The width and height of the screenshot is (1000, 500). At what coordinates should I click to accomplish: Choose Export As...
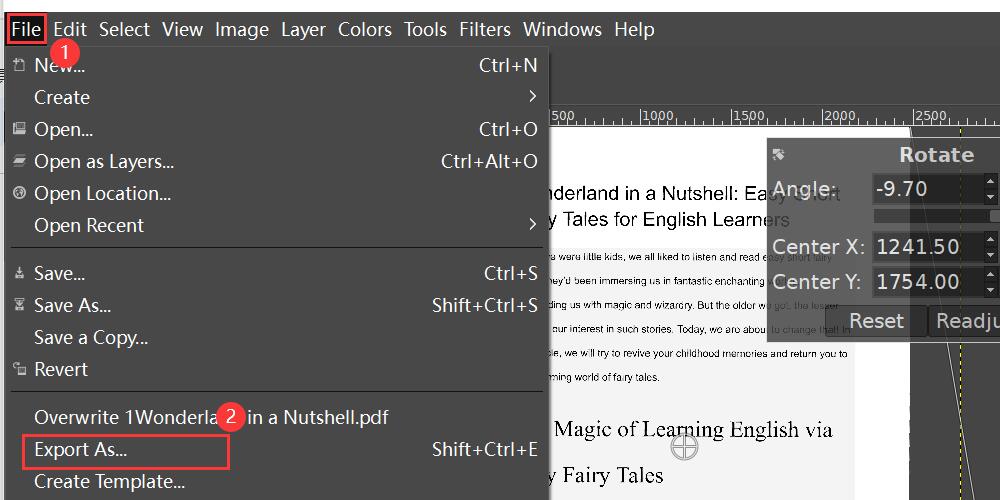277,449
